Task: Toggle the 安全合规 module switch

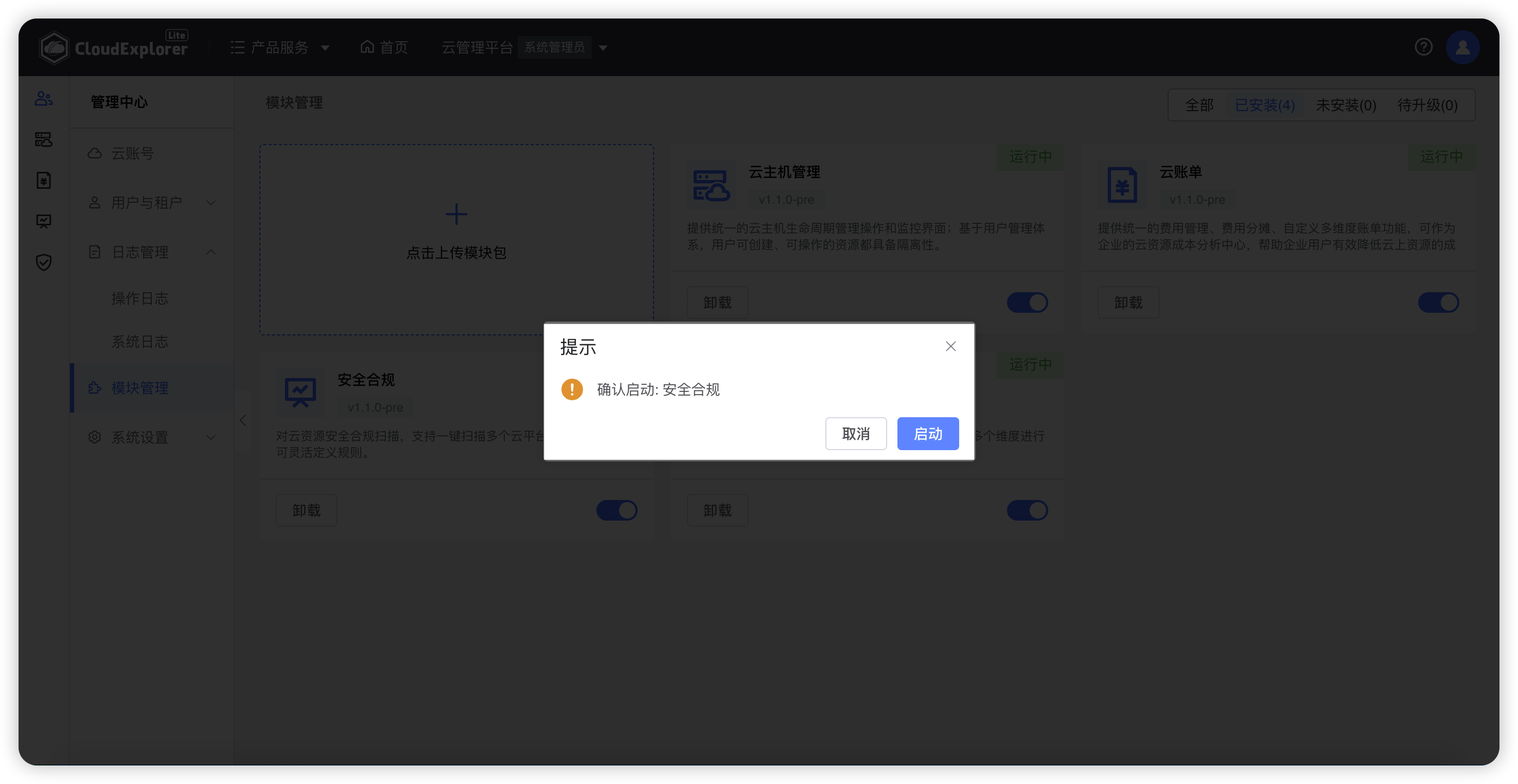Action: [616, 510]
